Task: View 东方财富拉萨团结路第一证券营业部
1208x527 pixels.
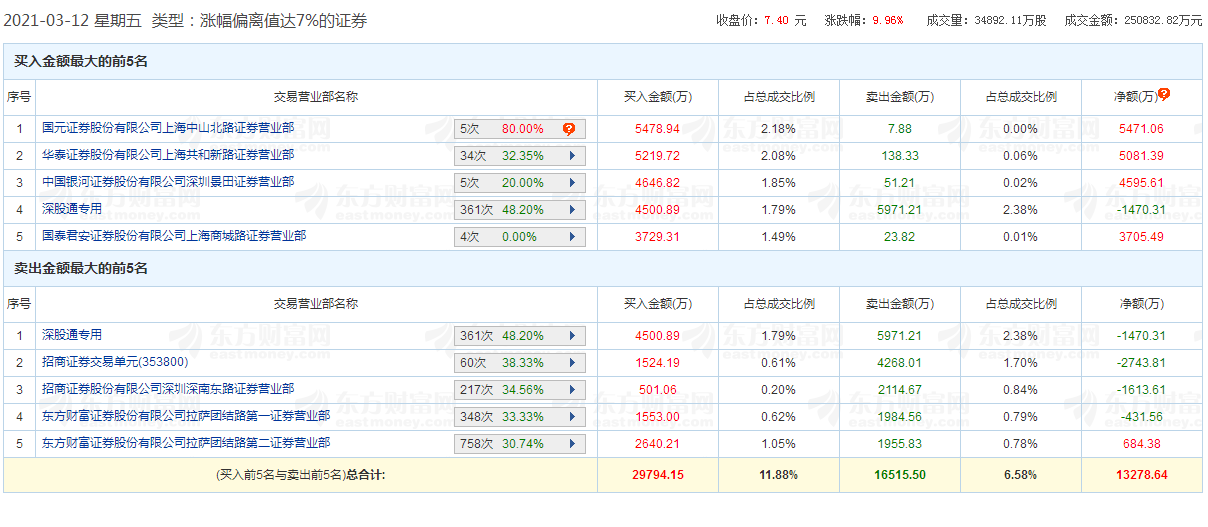Action: pyautogui.click(x=186, y=416)
